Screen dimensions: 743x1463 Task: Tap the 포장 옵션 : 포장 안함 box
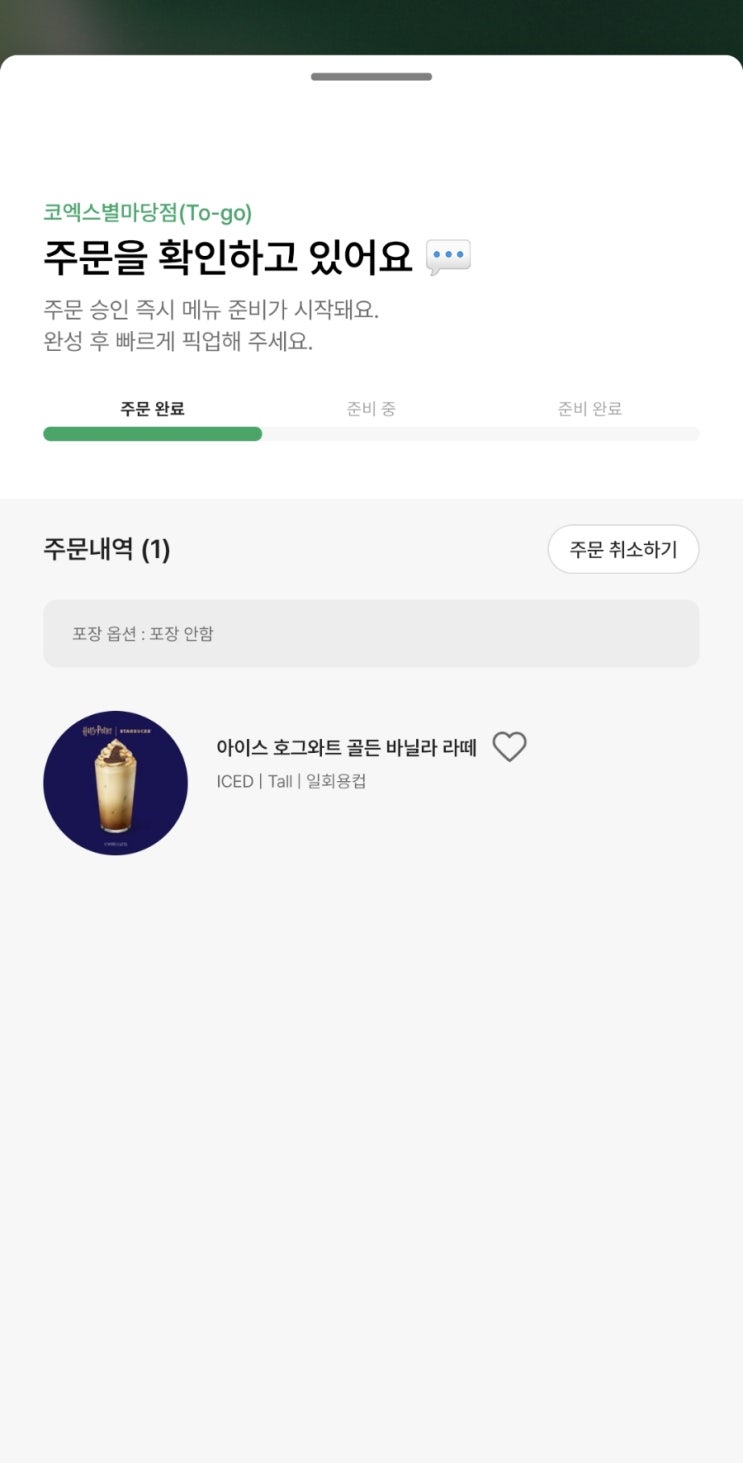pyautogui.click(x=371, y=634)
